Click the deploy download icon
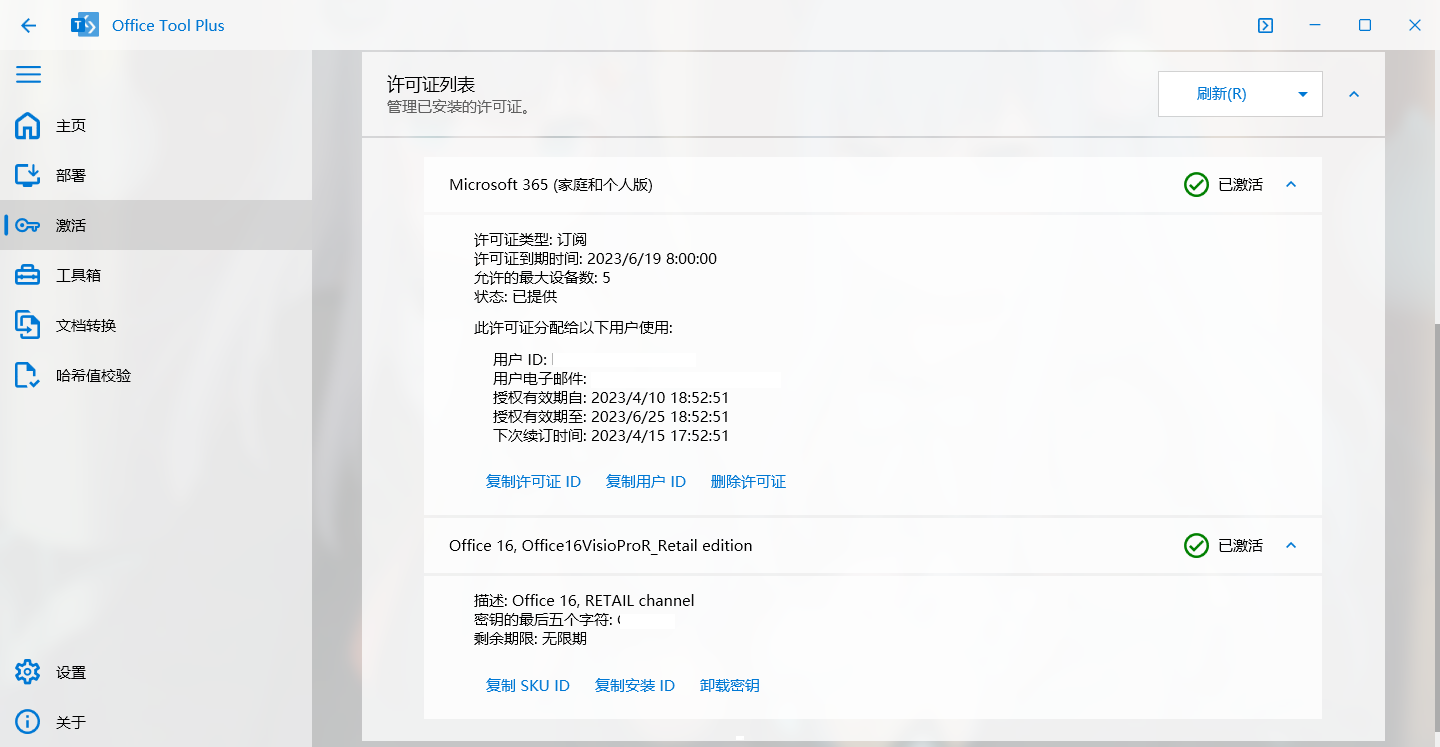Image resolution: width=1440 pixels, height=747 pixels. click(x=28, y=176)
